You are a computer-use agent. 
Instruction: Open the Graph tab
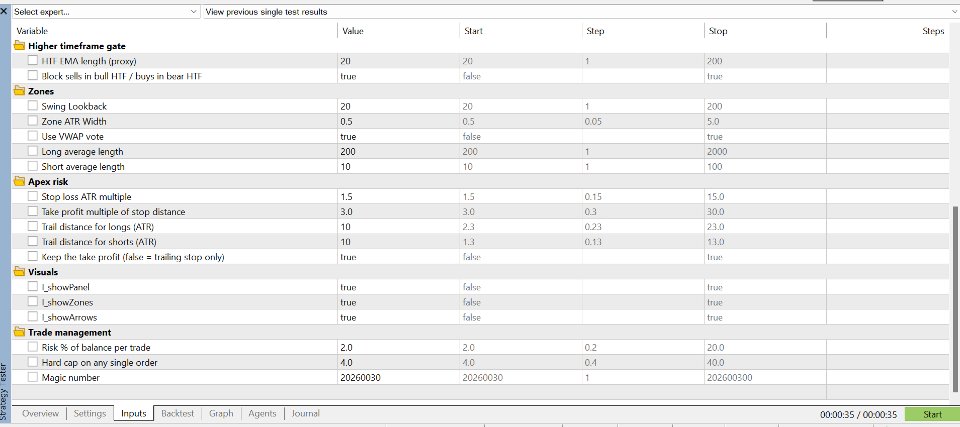[221, 414]
